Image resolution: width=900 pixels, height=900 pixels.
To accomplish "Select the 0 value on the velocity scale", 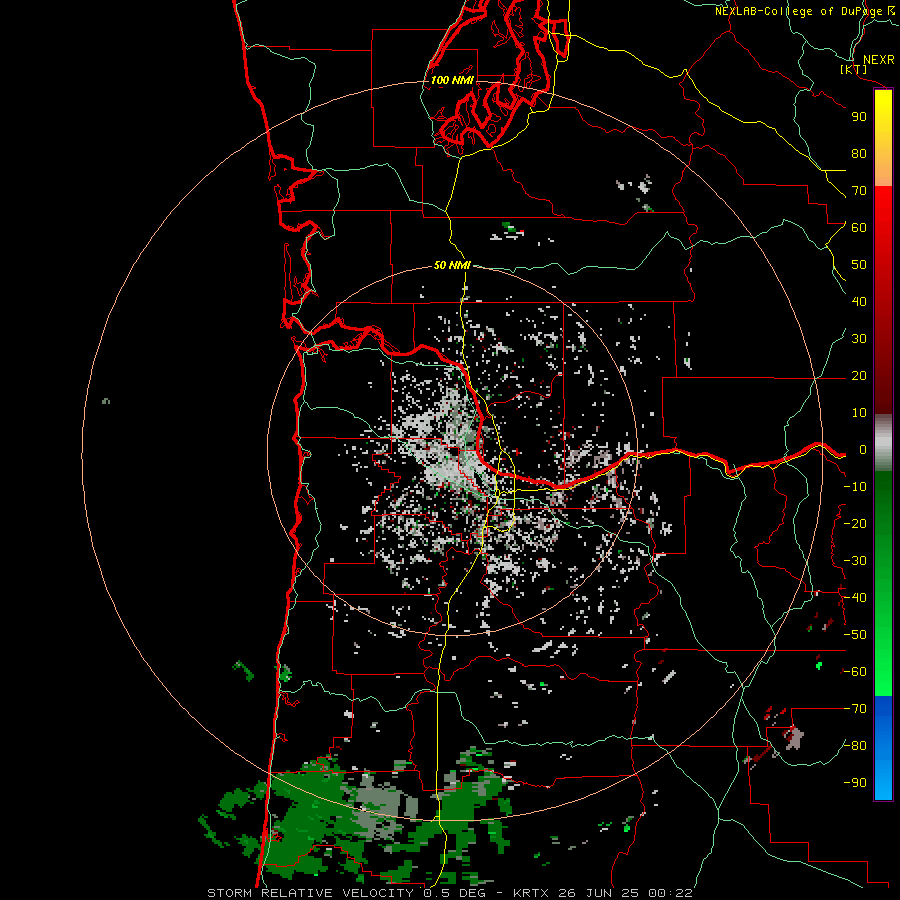I will coord(863,450).
